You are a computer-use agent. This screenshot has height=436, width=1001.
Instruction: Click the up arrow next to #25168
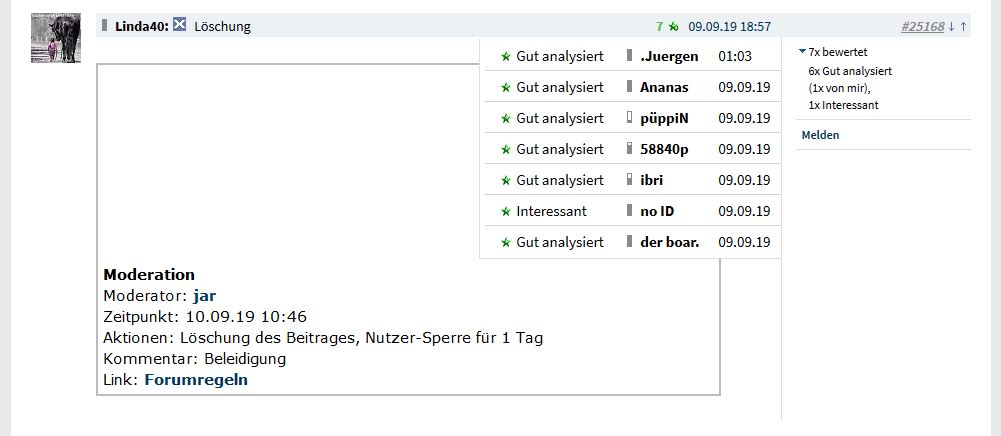click(x=963, y=27)
